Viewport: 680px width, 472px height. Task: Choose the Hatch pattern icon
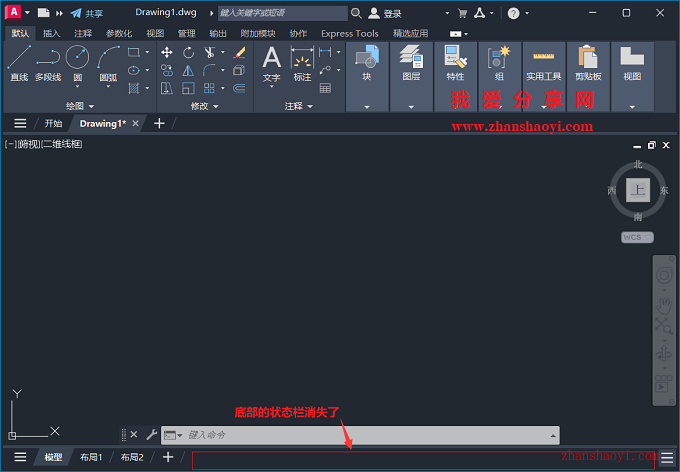click(x=134, y=88)
